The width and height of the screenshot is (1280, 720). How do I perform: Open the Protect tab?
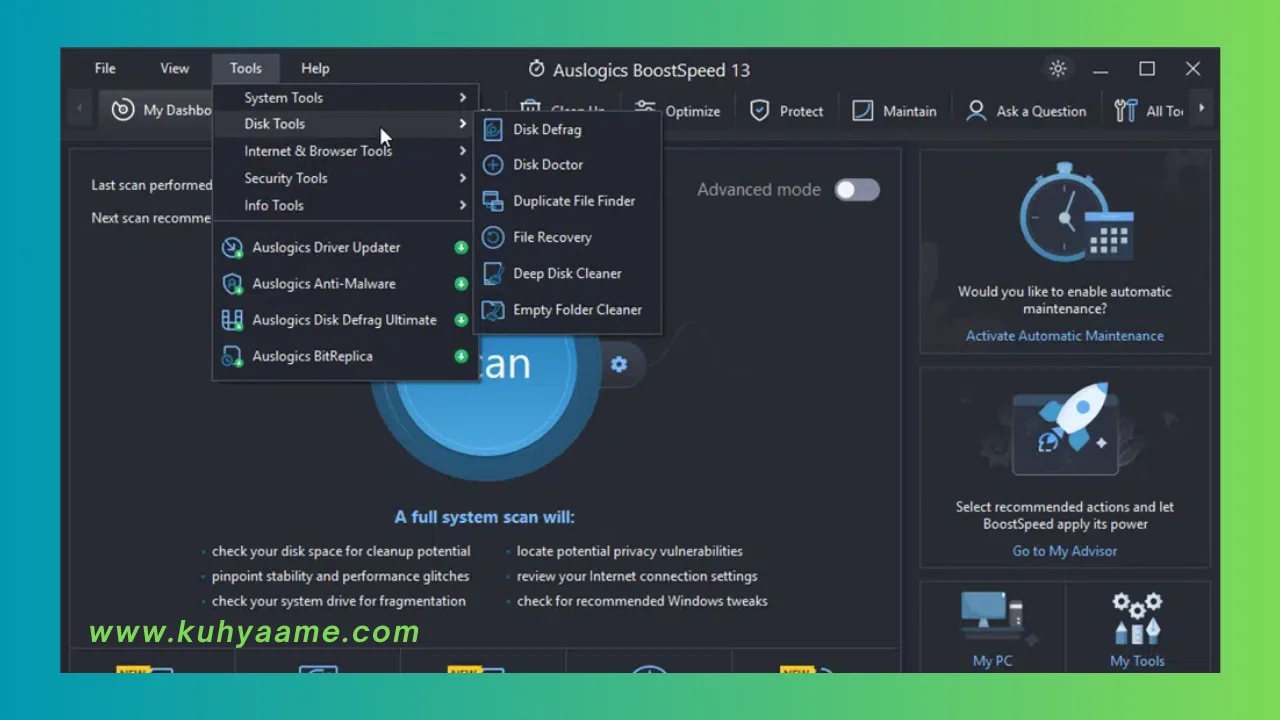tap(787, 111)
